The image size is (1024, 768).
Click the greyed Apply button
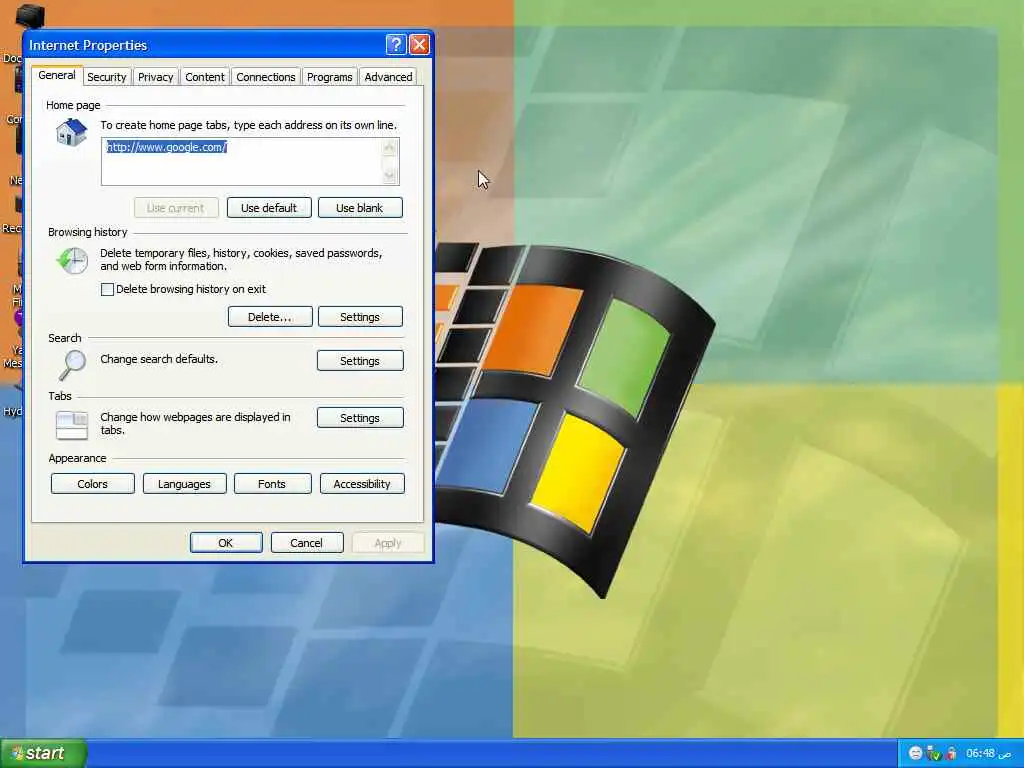(x=388, y=543)
